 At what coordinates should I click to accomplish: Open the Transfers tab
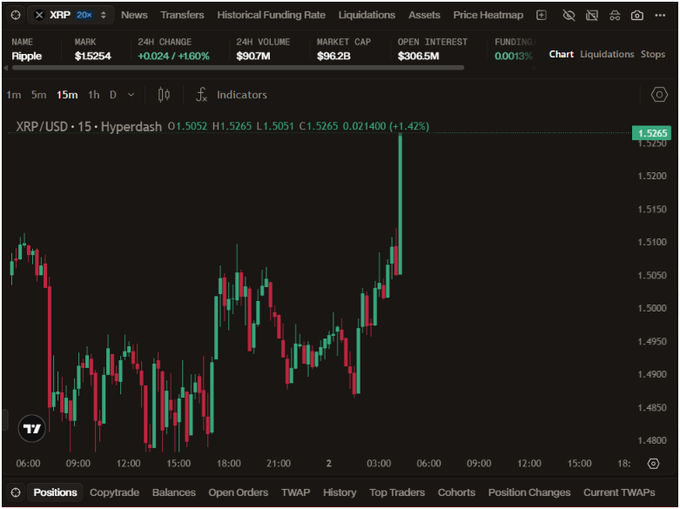[x=182, y=15]
